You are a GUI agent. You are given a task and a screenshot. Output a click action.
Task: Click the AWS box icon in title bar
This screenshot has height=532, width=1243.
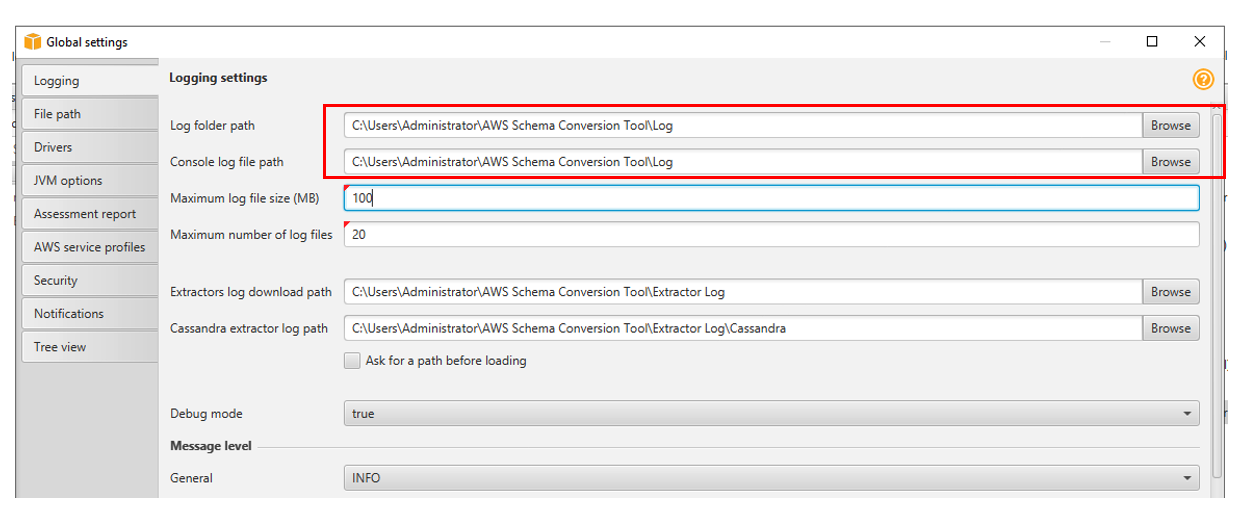[x=33, y=42]
